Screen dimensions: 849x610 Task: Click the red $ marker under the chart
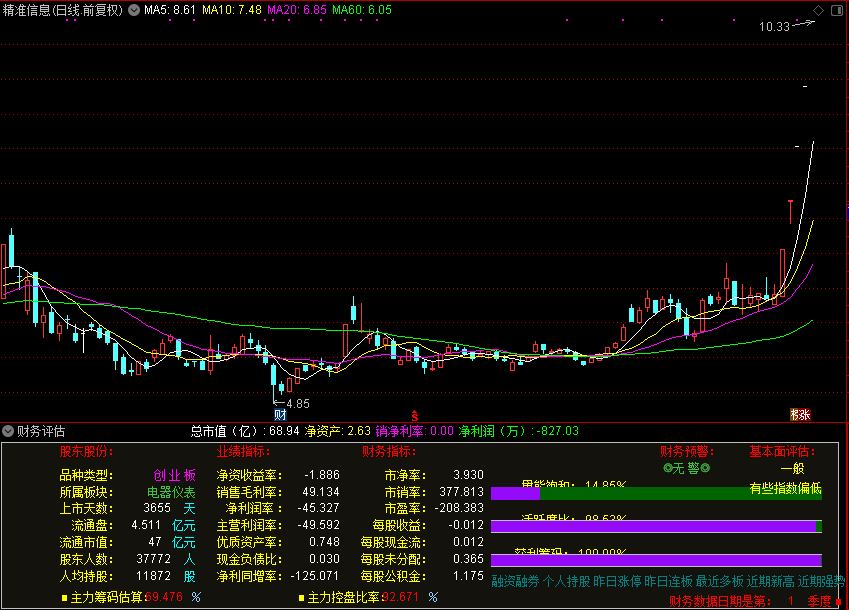[415, 414]
